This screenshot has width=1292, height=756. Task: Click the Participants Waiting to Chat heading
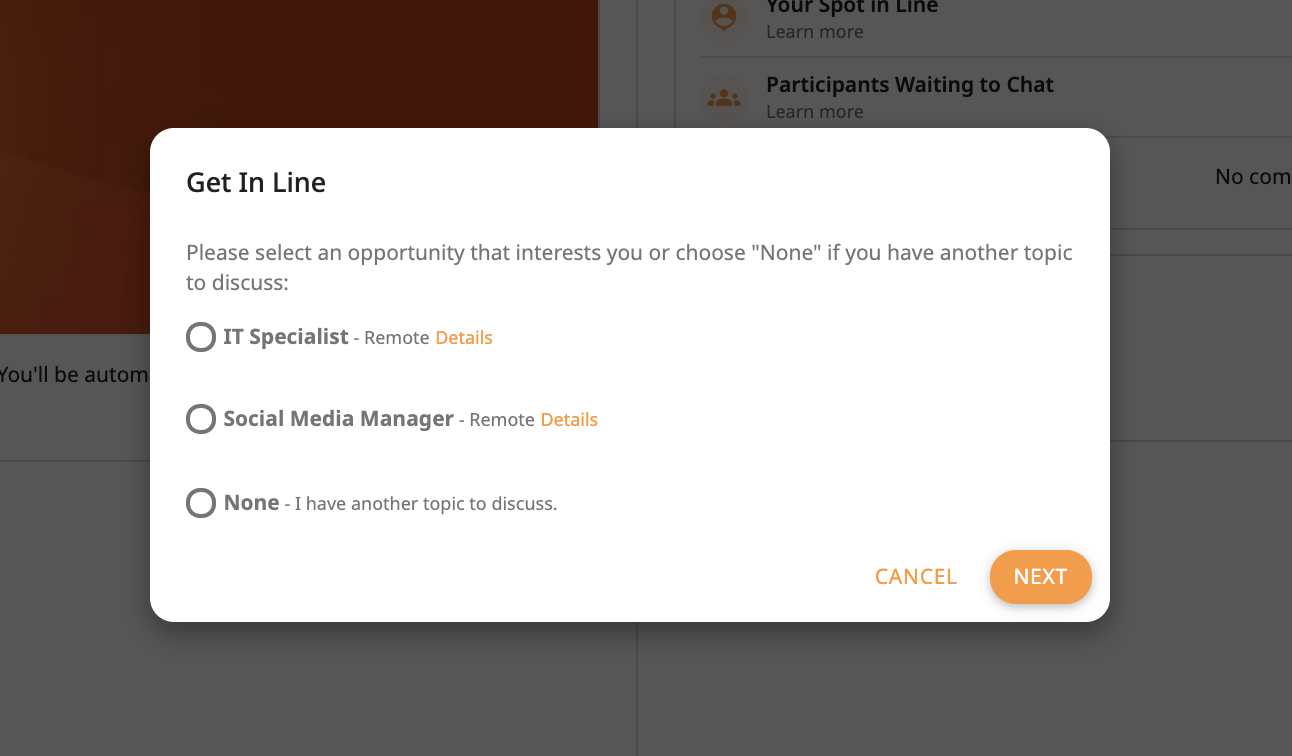tap(910, 85)
